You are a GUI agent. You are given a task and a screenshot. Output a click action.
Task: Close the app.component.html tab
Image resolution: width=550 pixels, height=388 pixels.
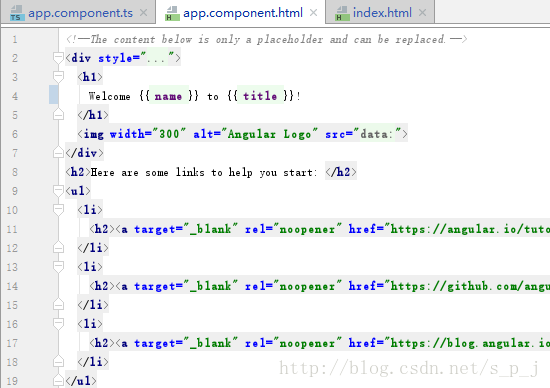click(314, 13)
